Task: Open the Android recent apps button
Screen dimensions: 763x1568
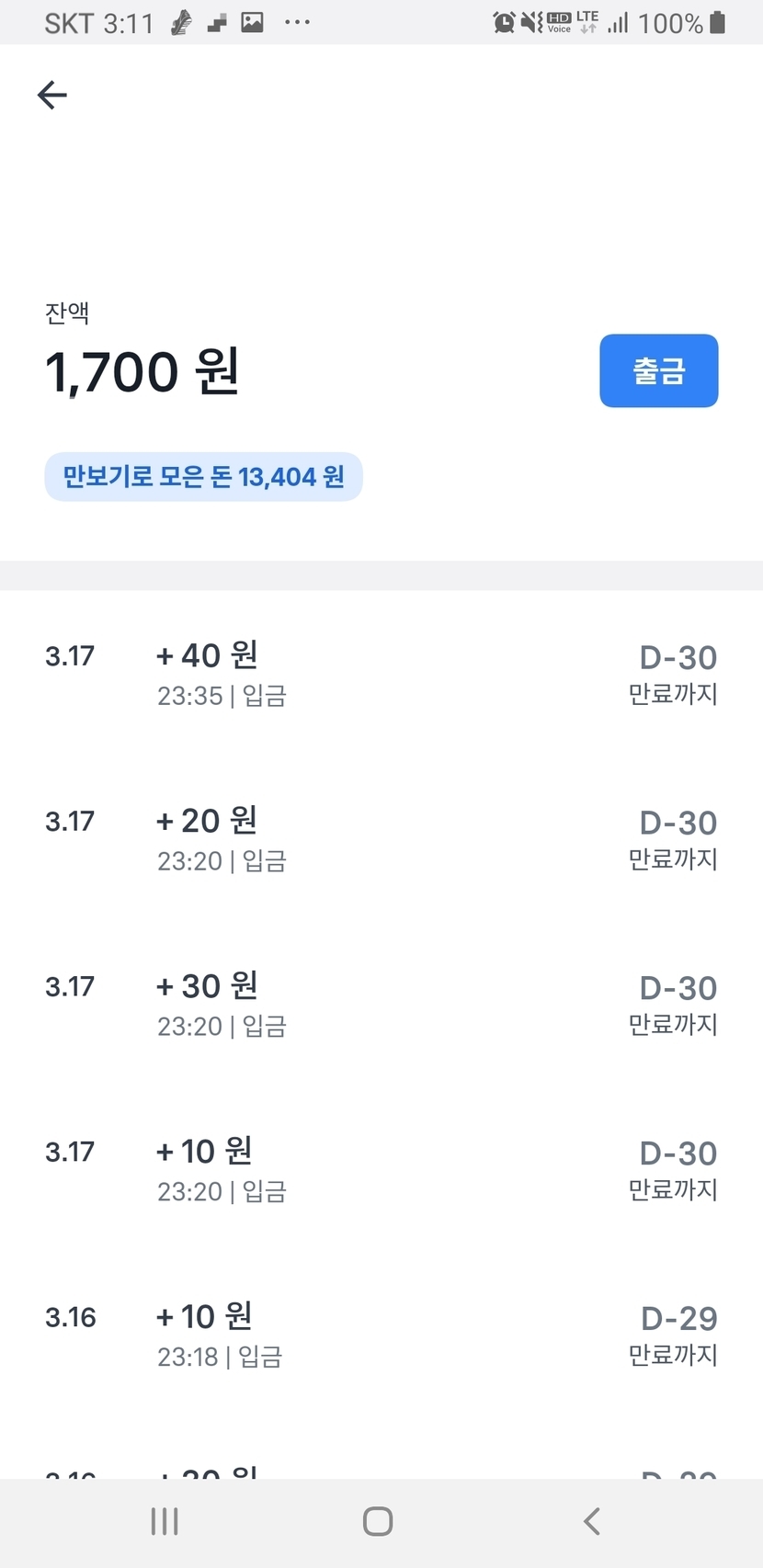Action: (165, 1521)
